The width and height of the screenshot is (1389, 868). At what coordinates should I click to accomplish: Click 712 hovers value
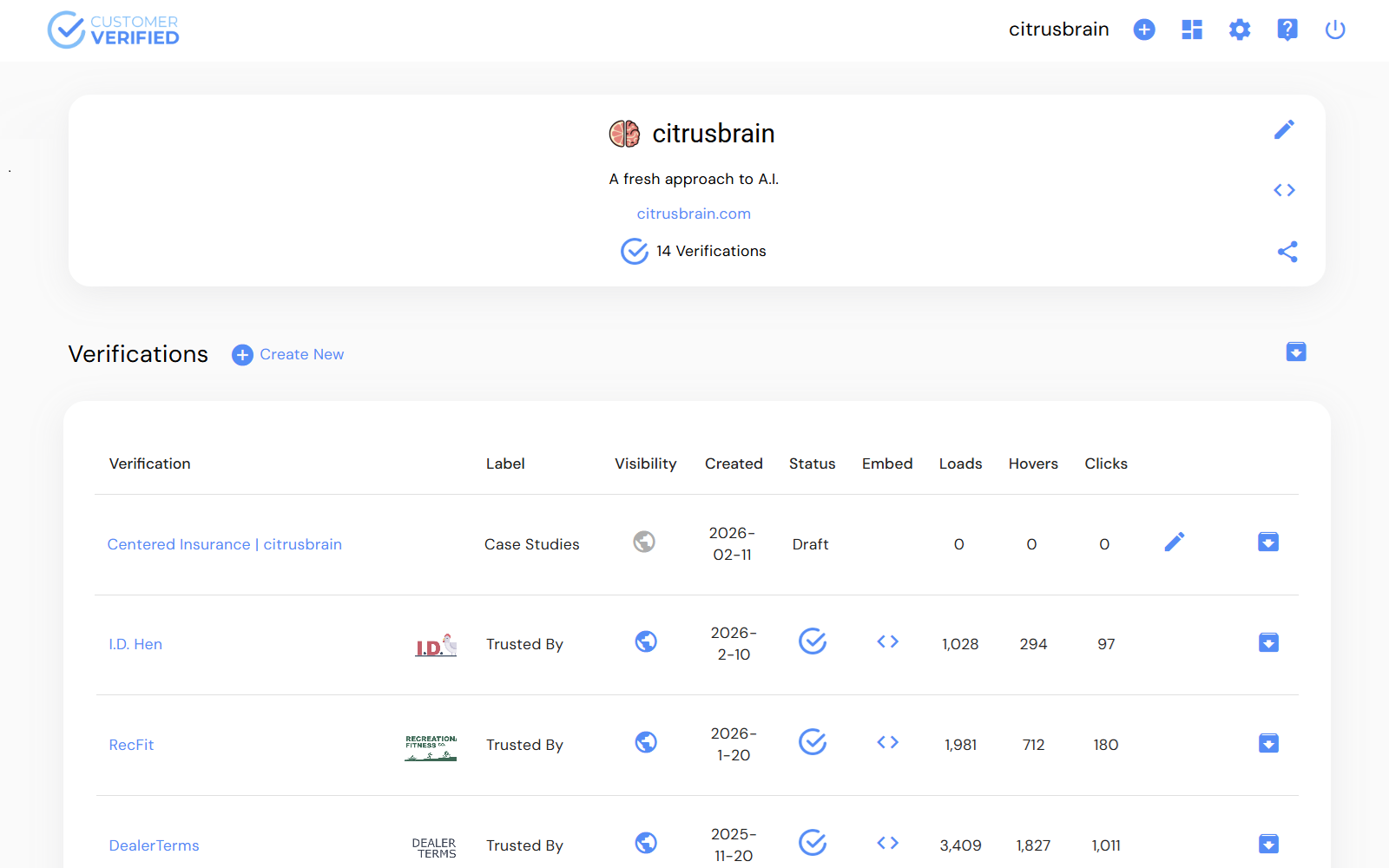click(1033, 745)
